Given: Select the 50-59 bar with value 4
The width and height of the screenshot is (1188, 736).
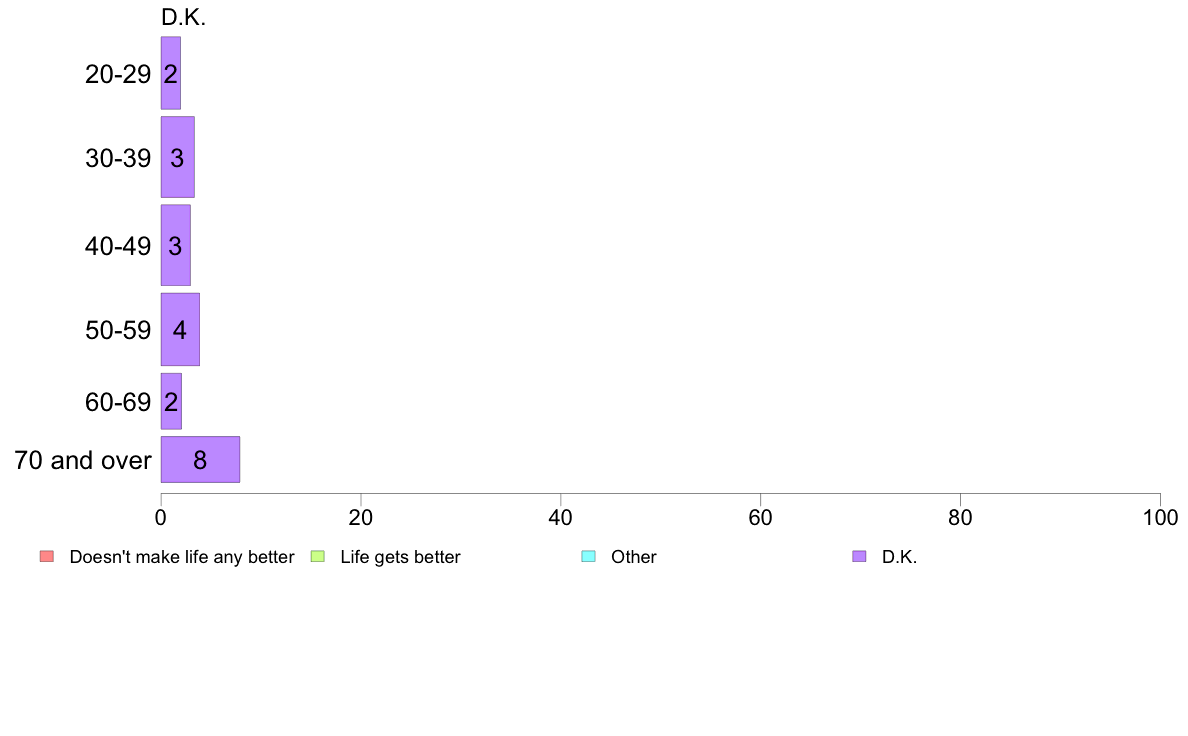Looking at the screenshot, I should (180, 330).
